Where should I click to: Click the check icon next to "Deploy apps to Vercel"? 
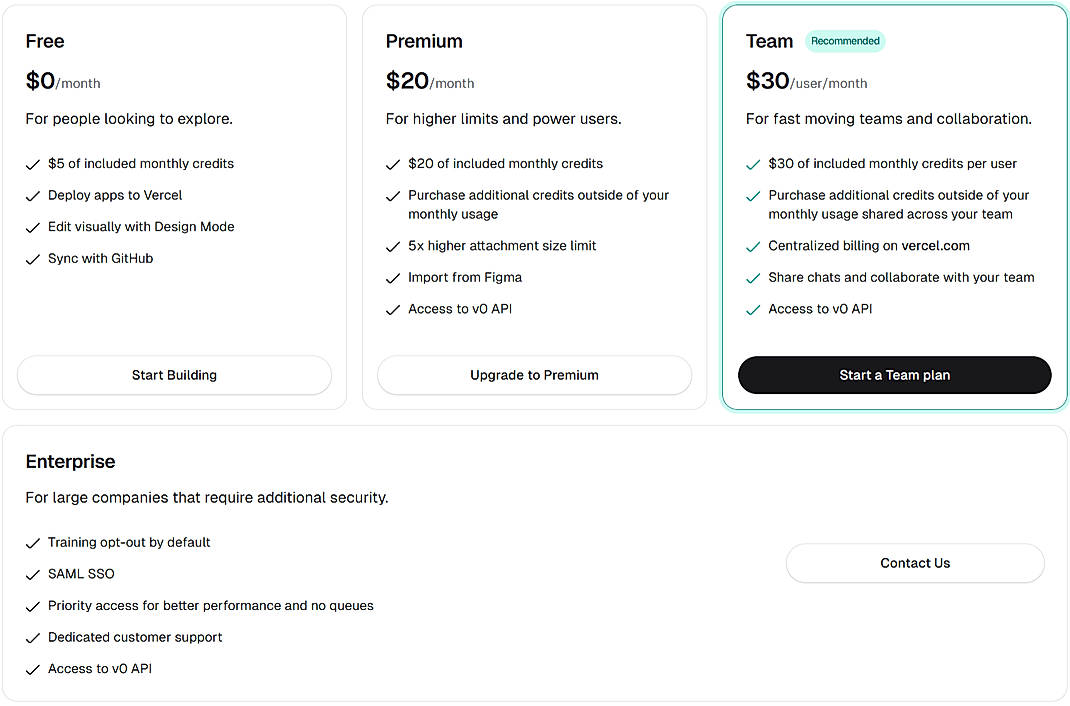coord(33,195)
